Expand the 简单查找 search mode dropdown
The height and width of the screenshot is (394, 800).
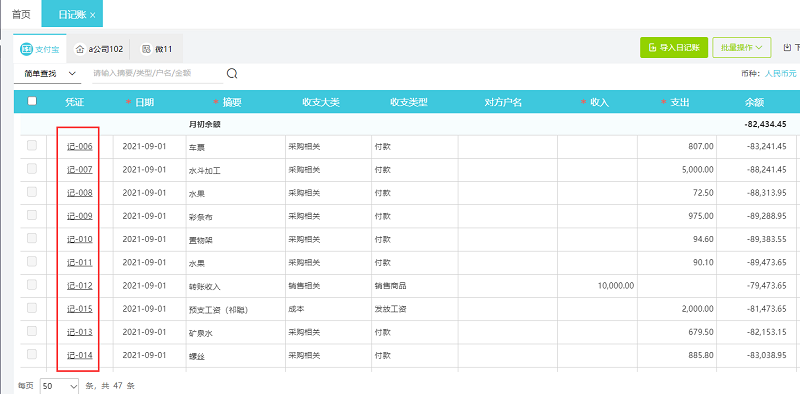pos(47,73)
